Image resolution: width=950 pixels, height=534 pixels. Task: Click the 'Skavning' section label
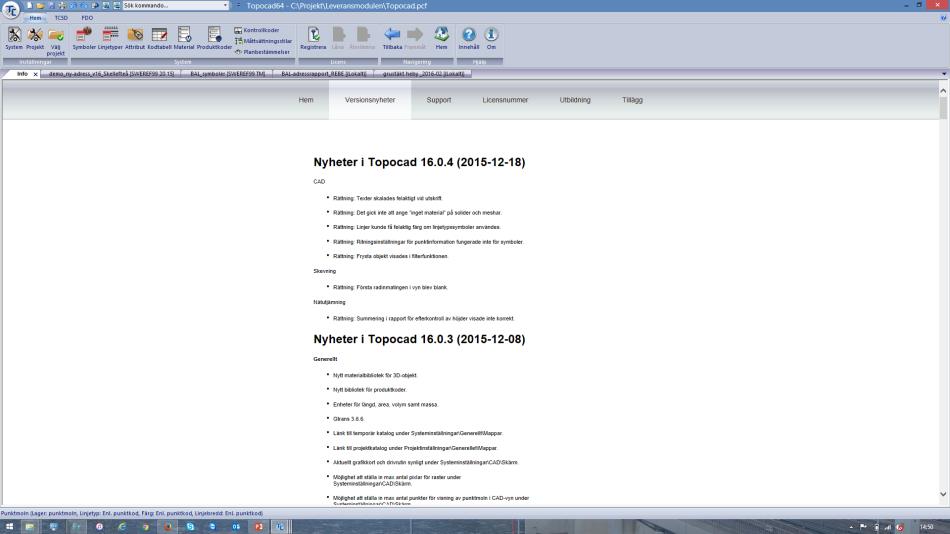click(325, 272)
